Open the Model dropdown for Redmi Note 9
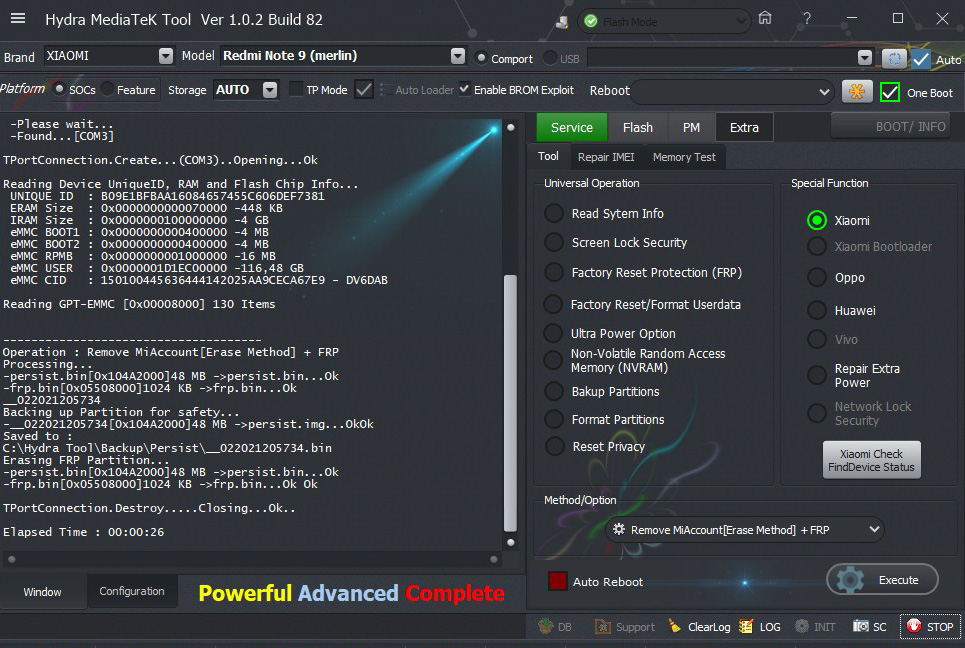Screen dimensions: 965x648 [457, 57]
